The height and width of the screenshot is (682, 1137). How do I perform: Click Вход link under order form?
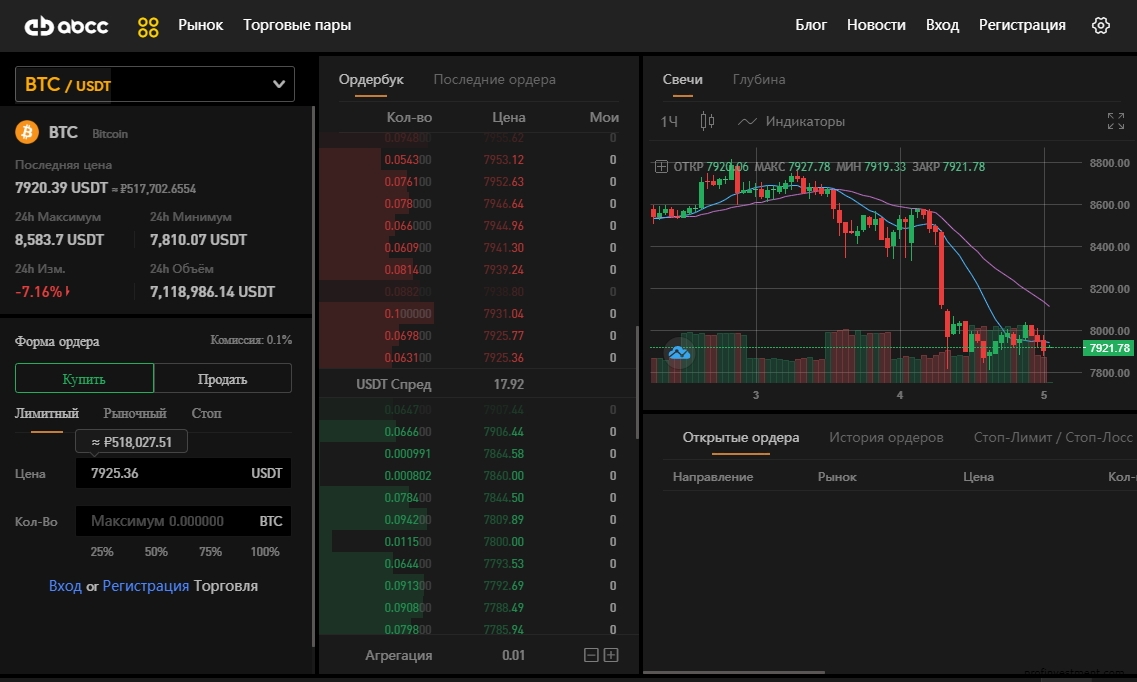(x=65, y=586)
